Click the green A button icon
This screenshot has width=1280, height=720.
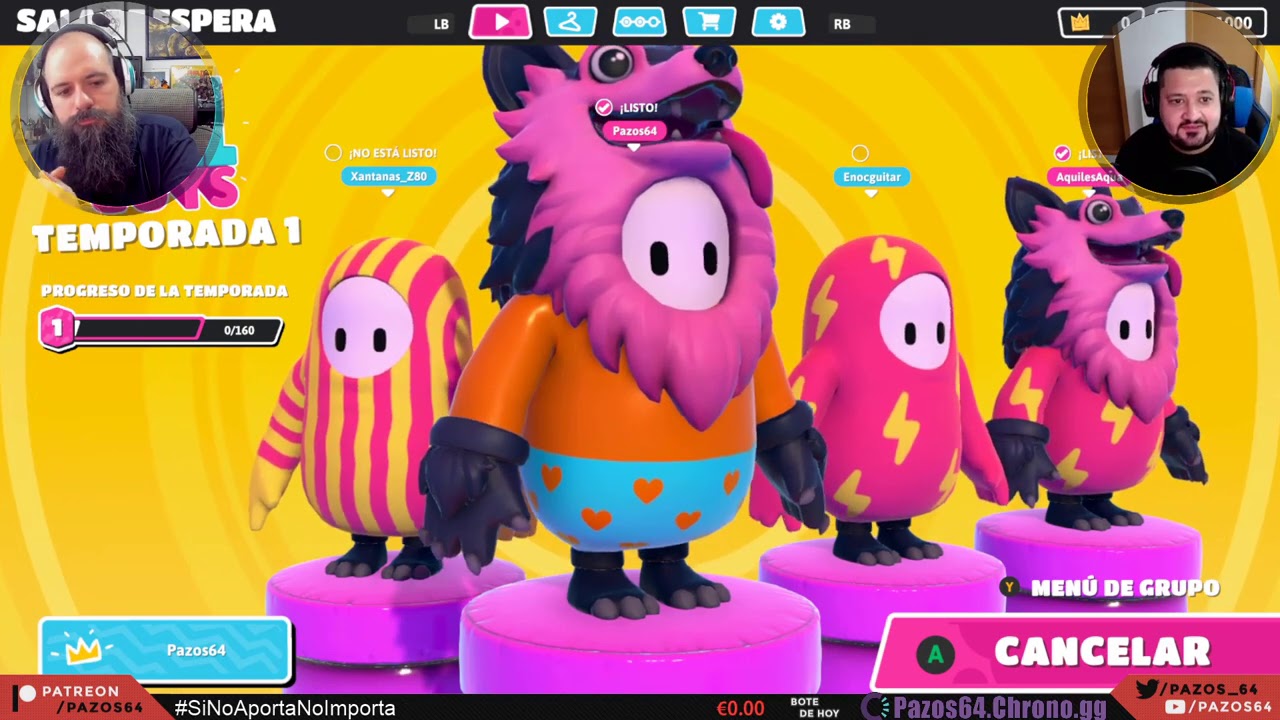(x=936, y=655)
